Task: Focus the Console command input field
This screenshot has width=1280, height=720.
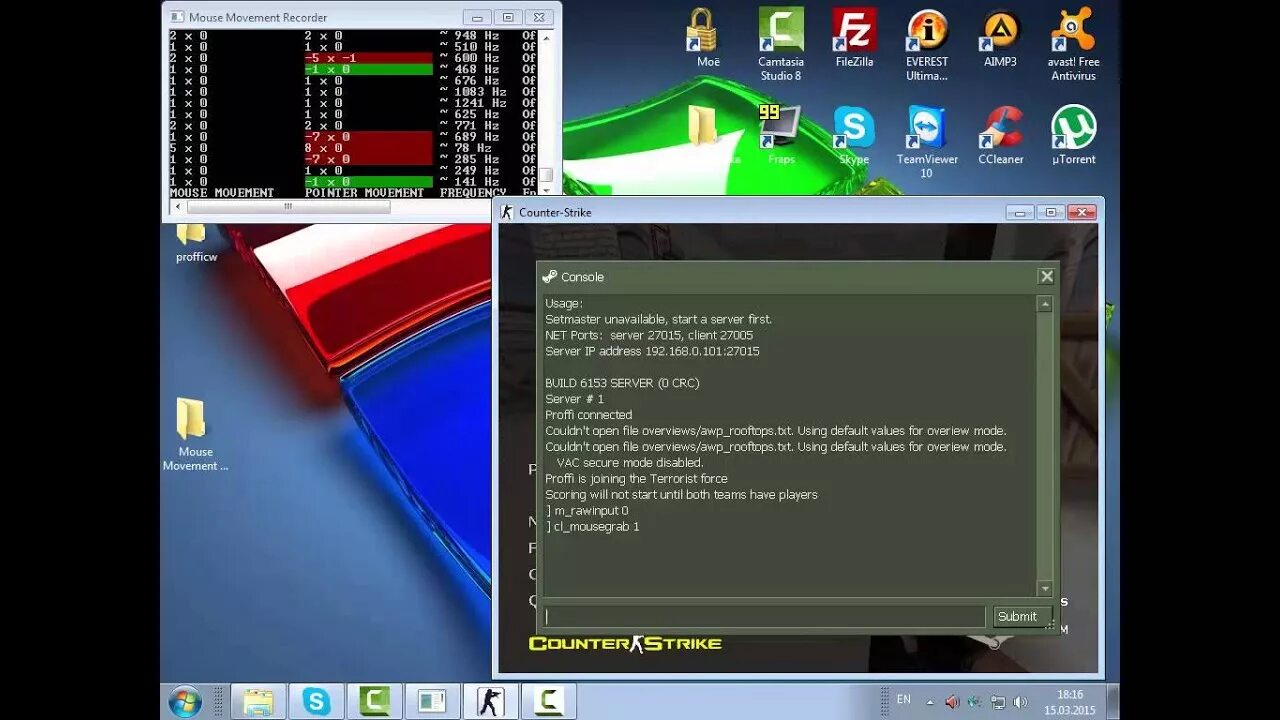Action: [x=764, y=617]
